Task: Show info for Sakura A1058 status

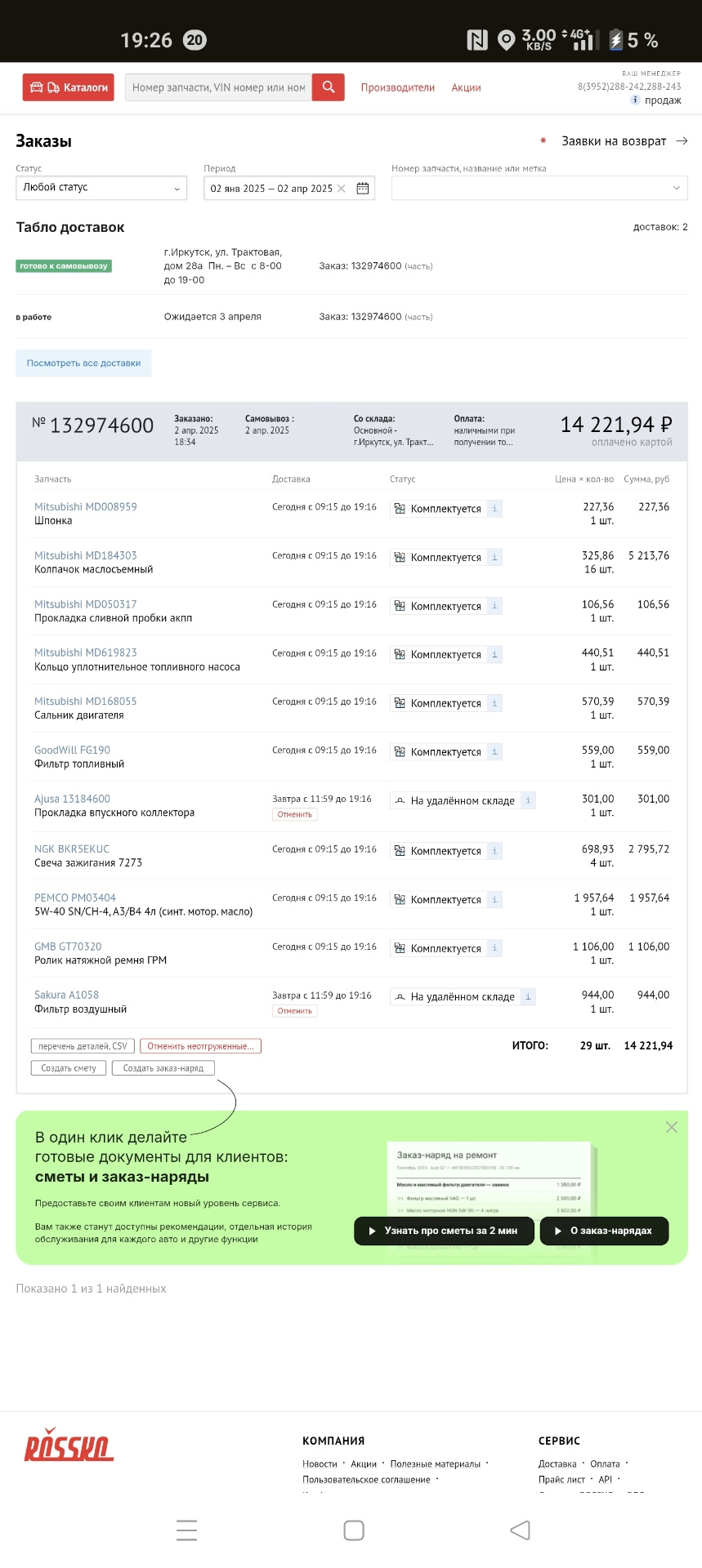Action: pos(528,996)
